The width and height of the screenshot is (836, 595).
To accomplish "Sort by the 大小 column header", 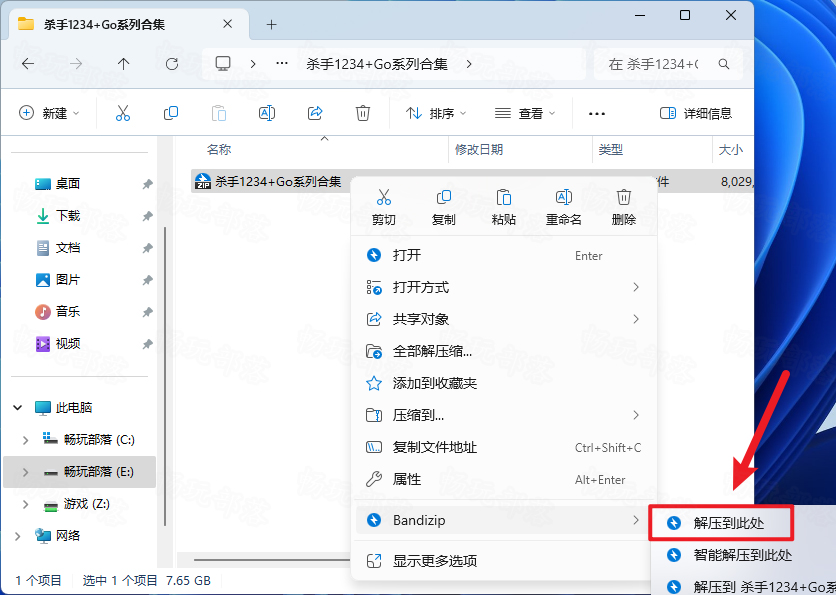I will (x=730, y=150).
